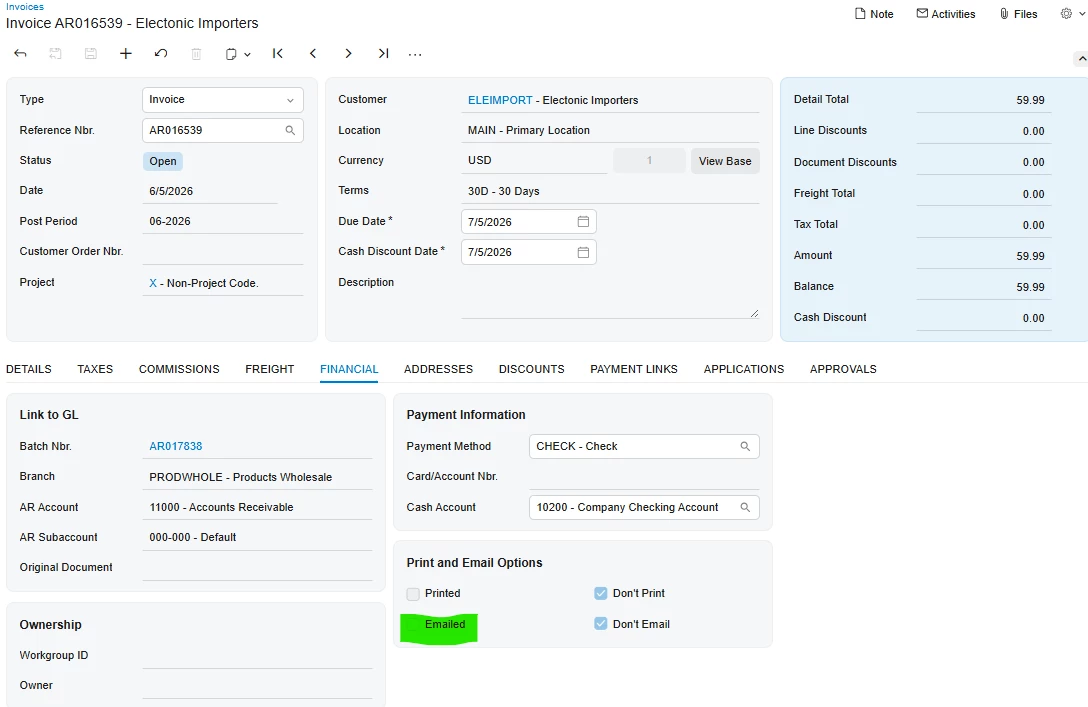The height and width of the screenshot is (707, 1088).
Task: Click the Workgroup ID field
Action: (x=257, y=656)
